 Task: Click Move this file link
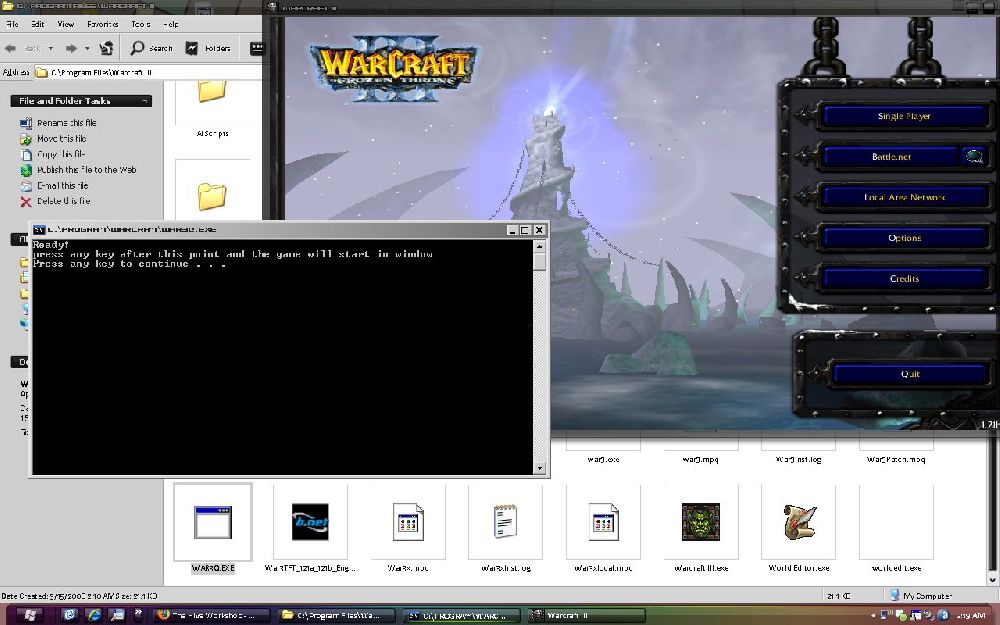[x=61, y=138]
